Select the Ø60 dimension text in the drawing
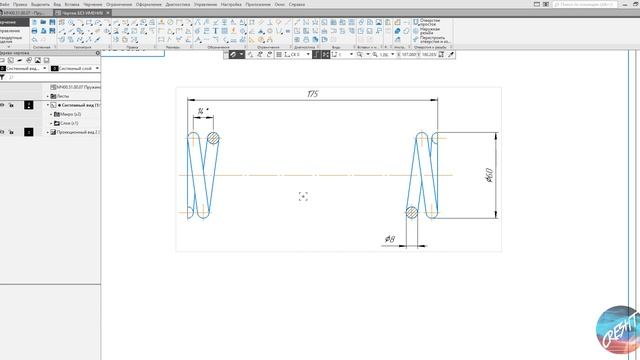 (489, 175)
